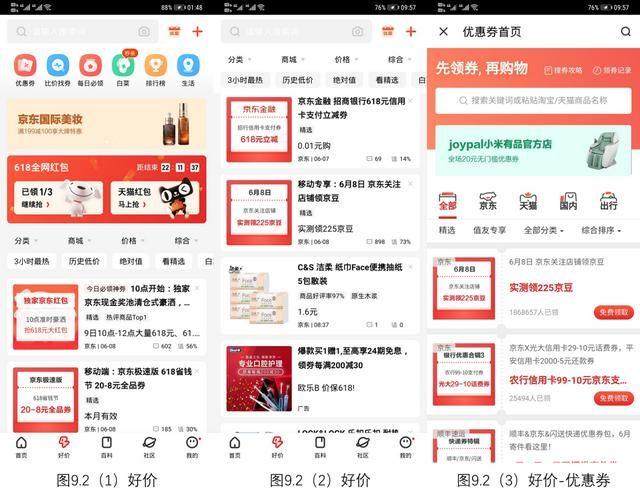Open 百科 in 图9.2 (2) bottom bar

click(320, 447)
